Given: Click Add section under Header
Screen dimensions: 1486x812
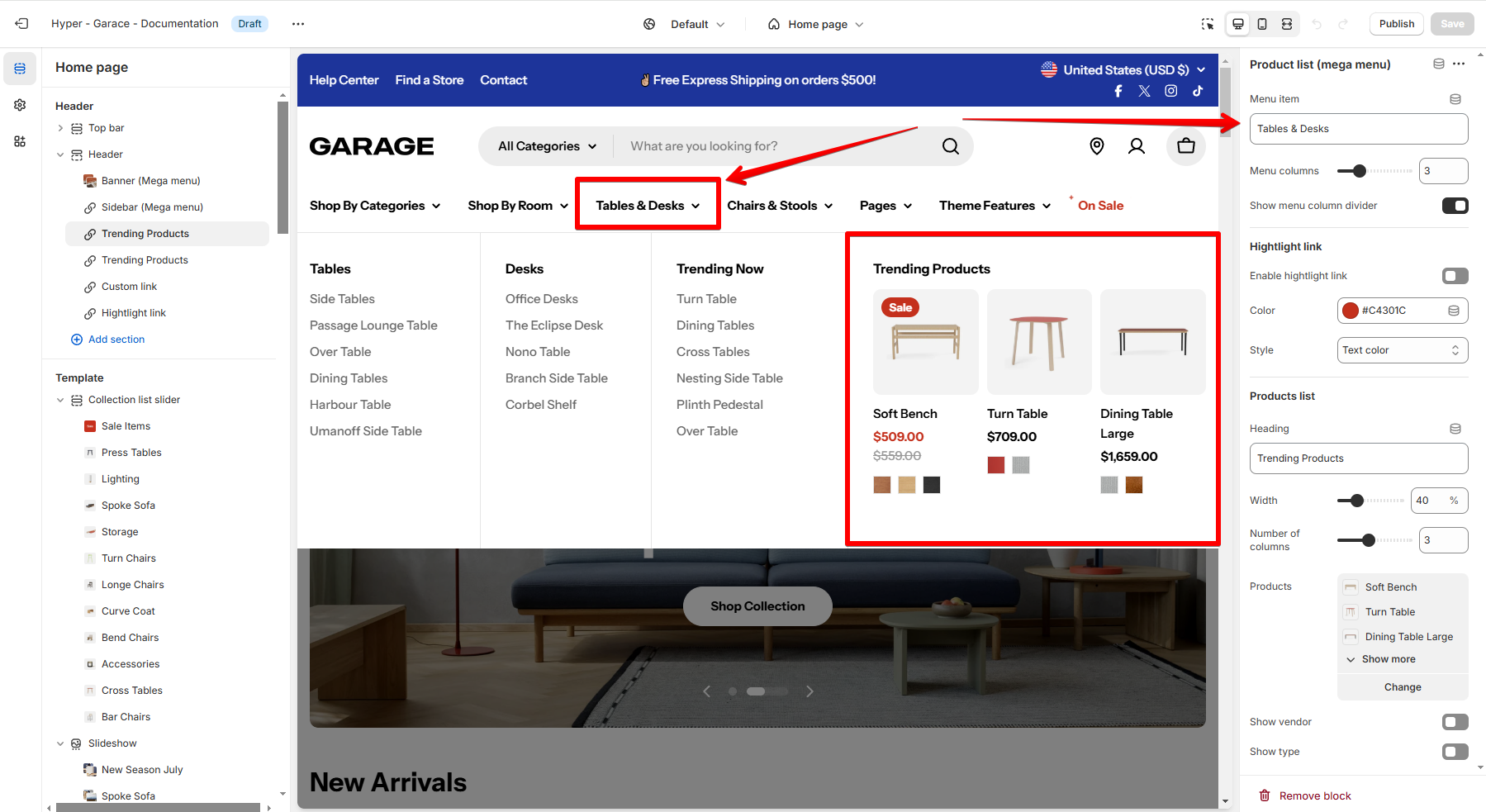Looking at the screenshot, I should [108, 340].
